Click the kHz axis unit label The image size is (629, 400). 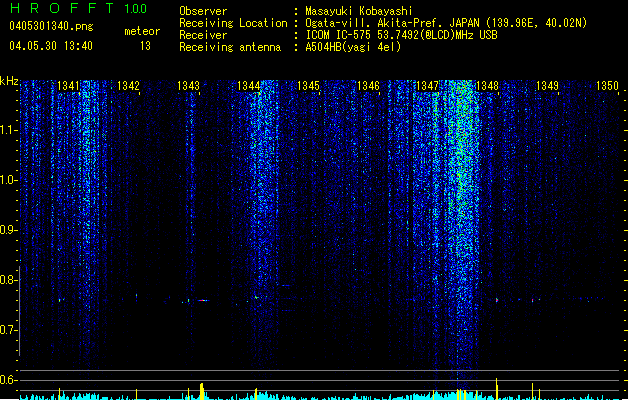click(x=9, y=81)
